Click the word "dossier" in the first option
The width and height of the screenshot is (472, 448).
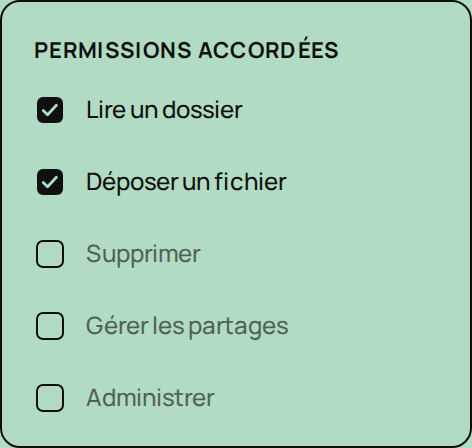click(202, 110)
